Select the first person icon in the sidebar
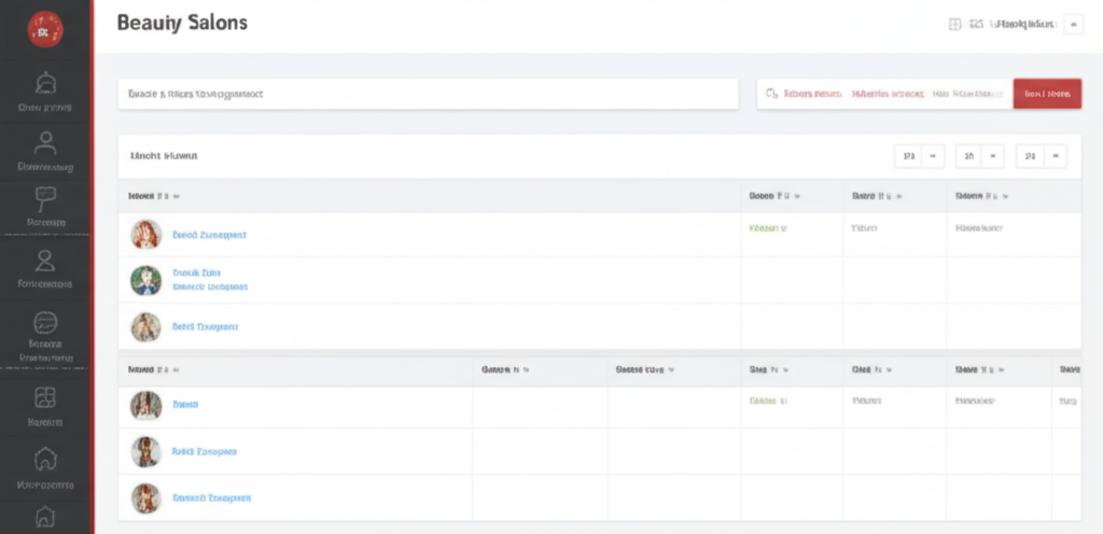 click(x=45, y=142)
